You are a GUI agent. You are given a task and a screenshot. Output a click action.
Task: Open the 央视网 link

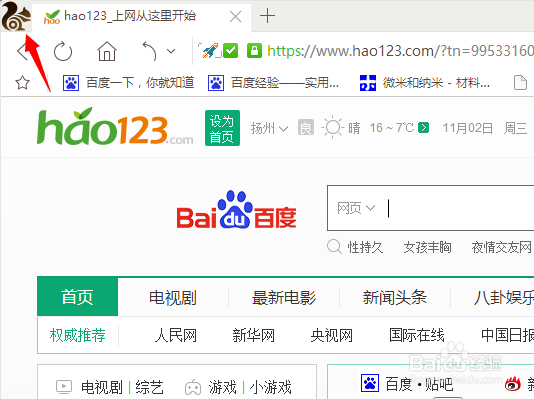(x=331, y=335)
